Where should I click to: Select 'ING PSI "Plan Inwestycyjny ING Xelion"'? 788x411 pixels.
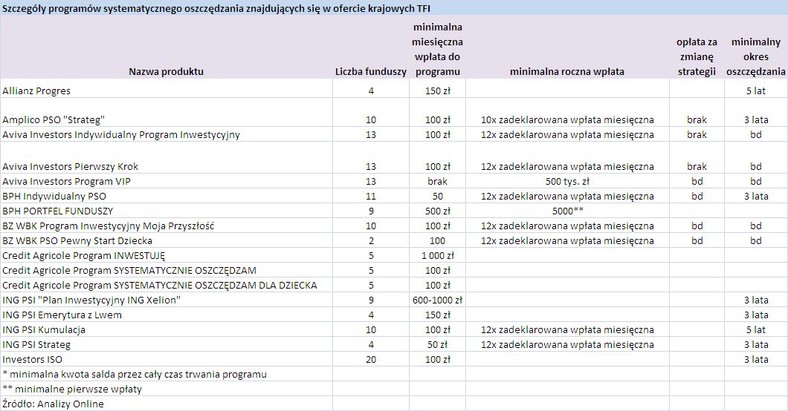click(x=91, y=300)
